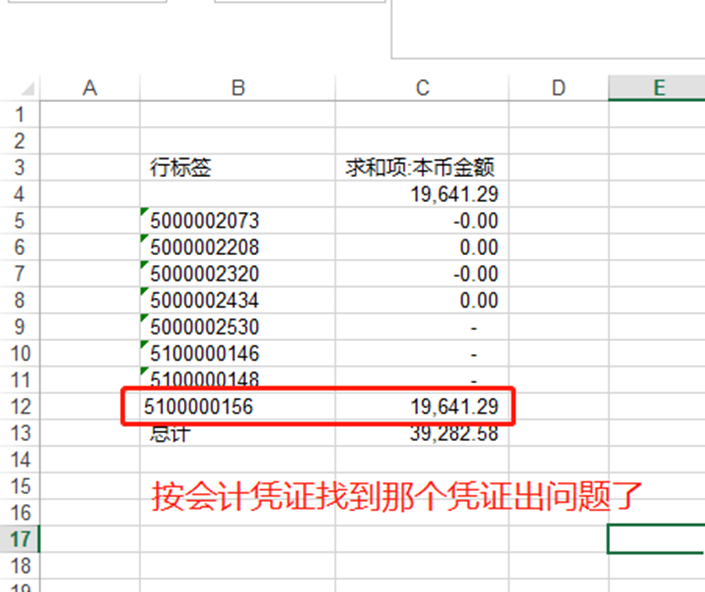The height and width of the screenshot is (592, 705).
Task: Click highlighted column E header
Action: [x=657, y=88]
